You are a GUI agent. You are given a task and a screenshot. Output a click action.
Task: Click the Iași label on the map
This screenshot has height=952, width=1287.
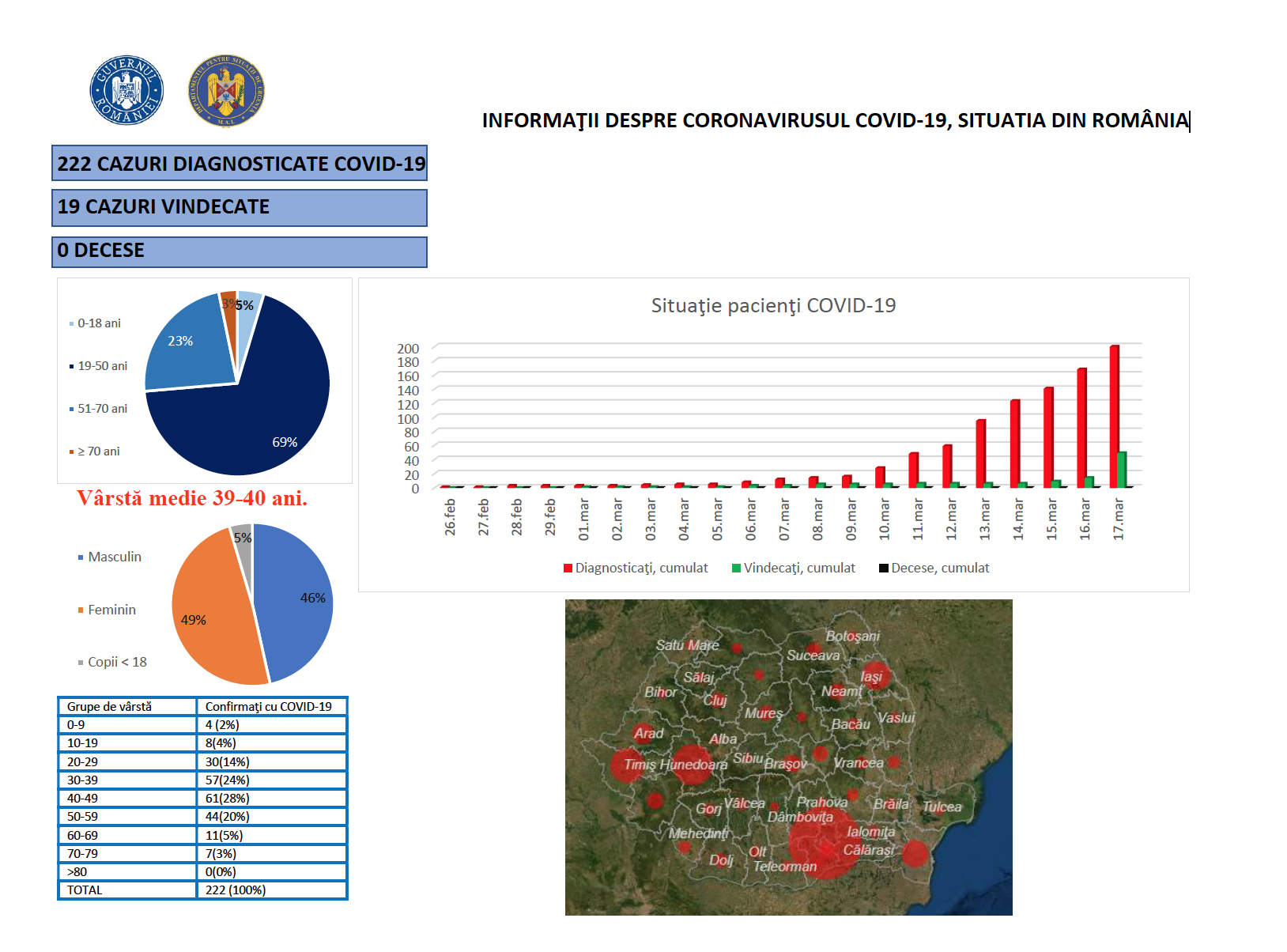(x=870, y=677)
